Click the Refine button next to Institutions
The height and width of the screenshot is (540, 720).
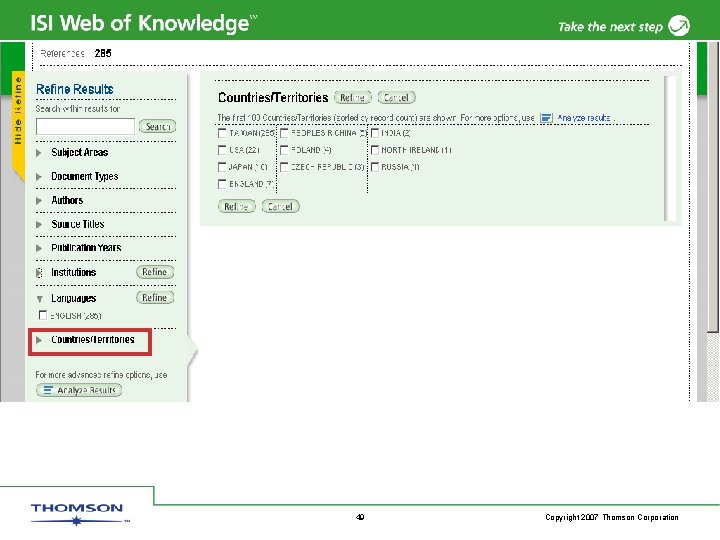pos(155,272)
